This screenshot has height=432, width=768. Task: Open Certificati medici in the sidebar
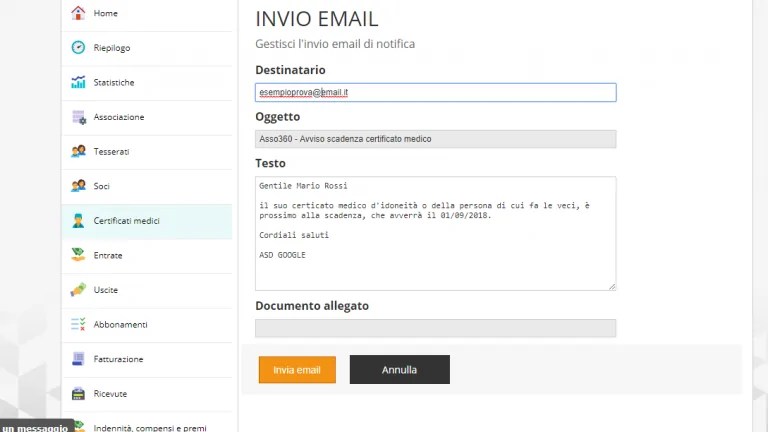[x=147, y=221]
